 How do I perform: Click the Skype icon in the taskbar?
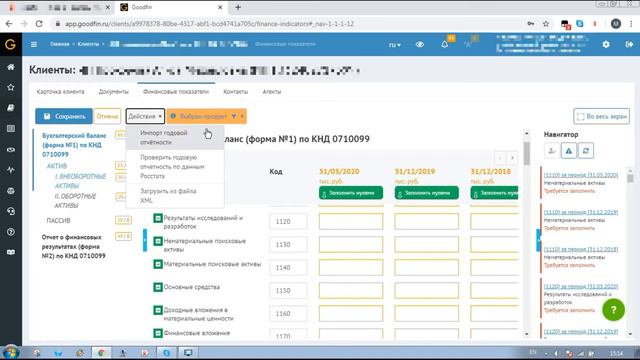[166, 353]
